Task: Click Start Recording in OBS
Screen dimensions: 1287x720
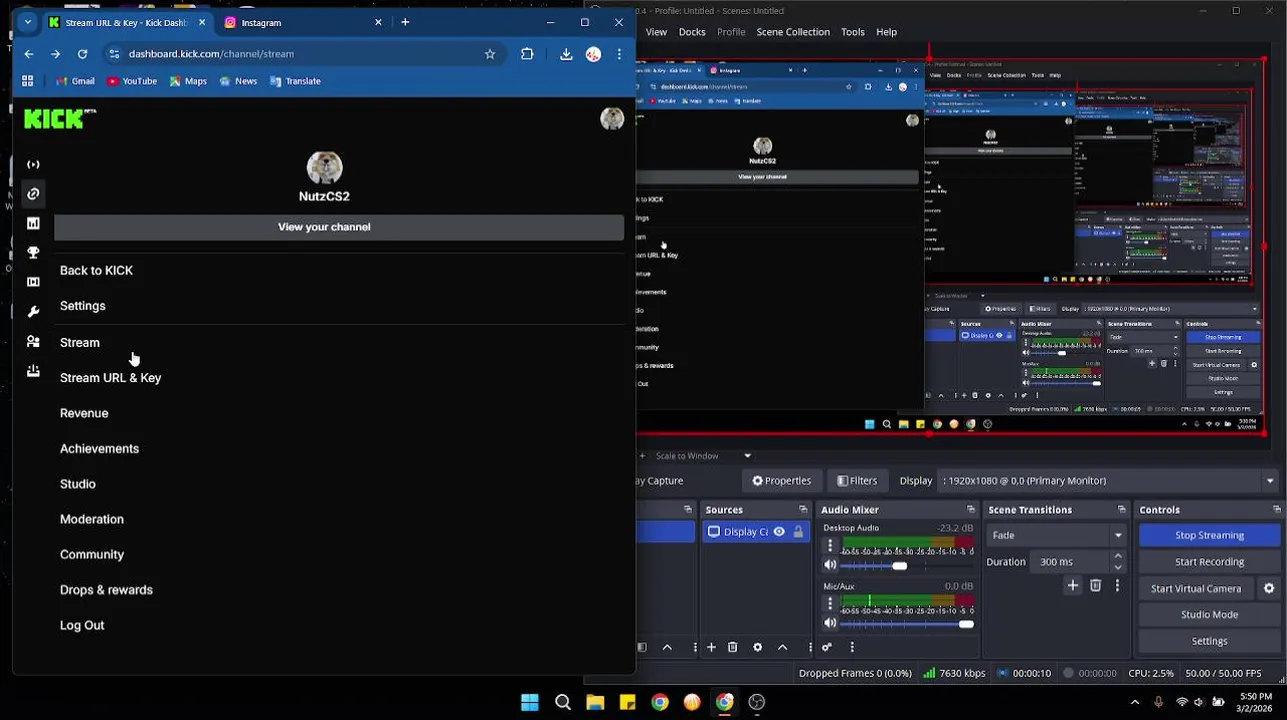Action: pyautogui.click(x=1209, y=562)
